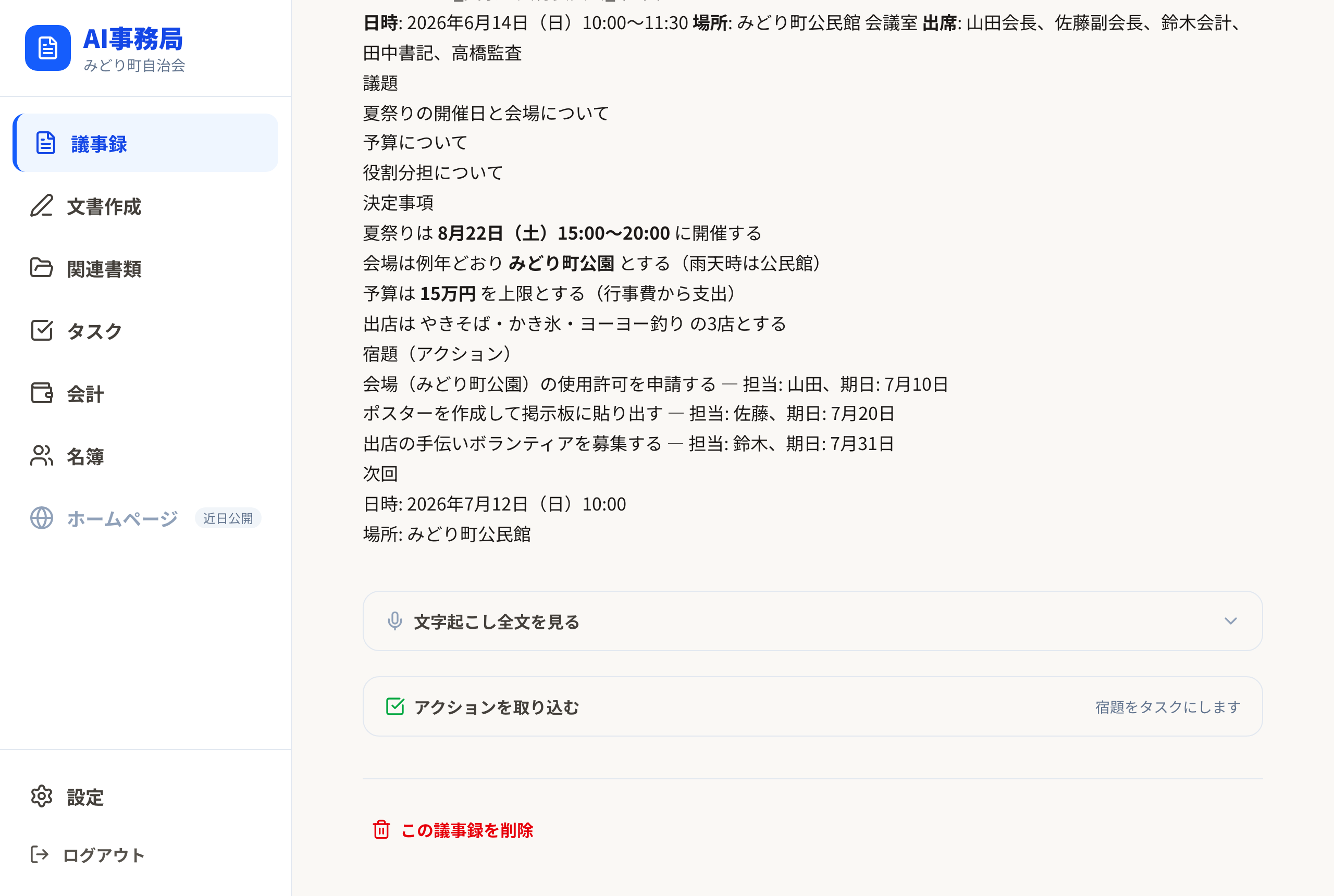Switch to the タスク page
Image resolution: width=1334 pixels, height=896 pixels.
(x=145, y=331)
